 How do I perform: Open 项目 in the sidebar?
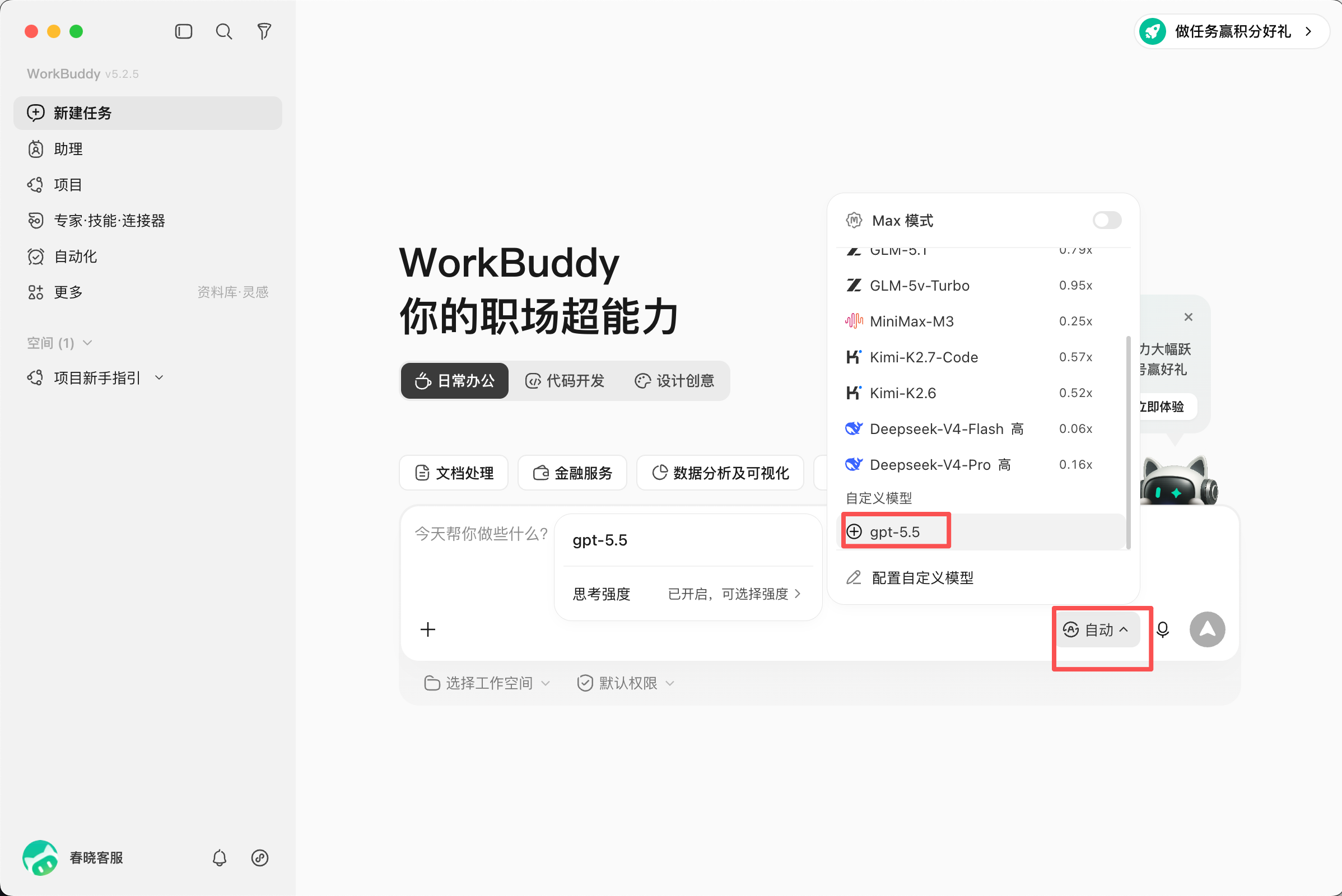(x=147, y=185)
